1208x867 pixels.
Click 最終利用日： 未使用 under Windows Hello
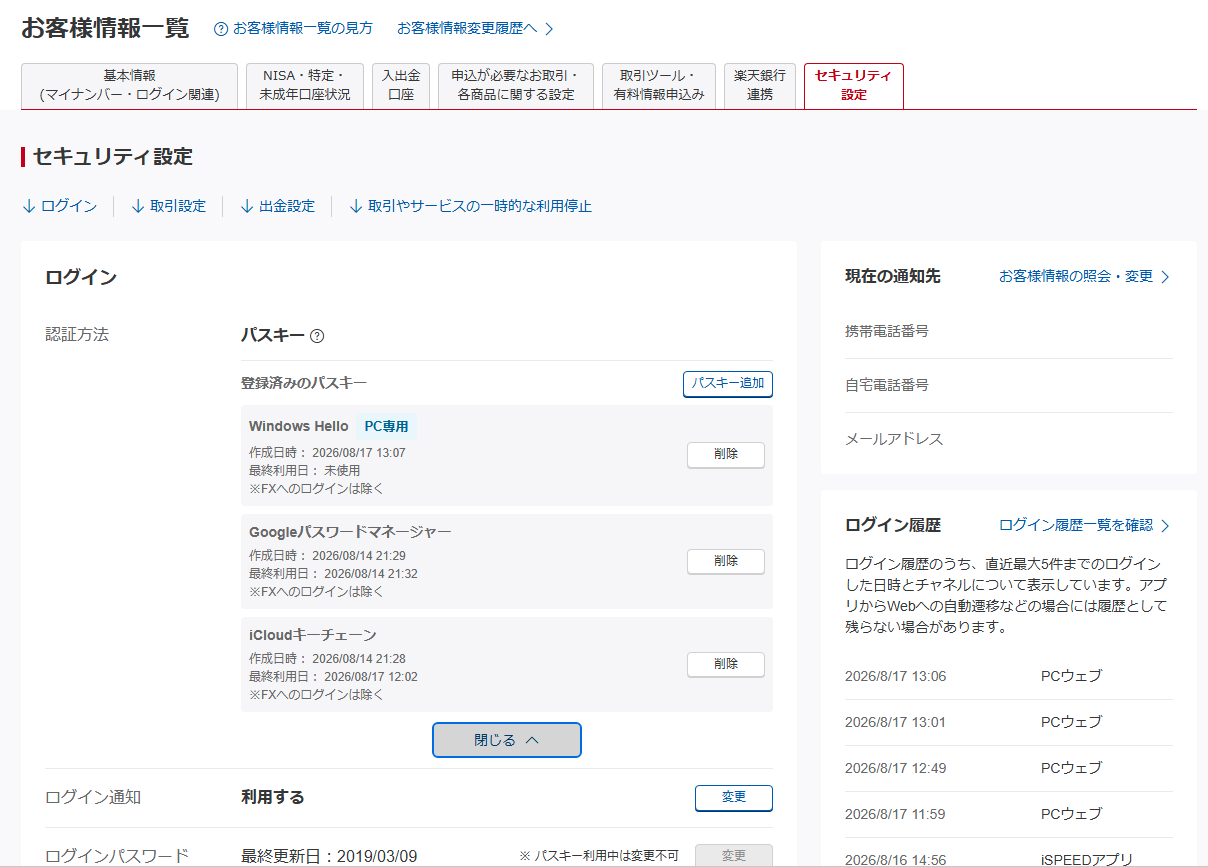[304, 470]
